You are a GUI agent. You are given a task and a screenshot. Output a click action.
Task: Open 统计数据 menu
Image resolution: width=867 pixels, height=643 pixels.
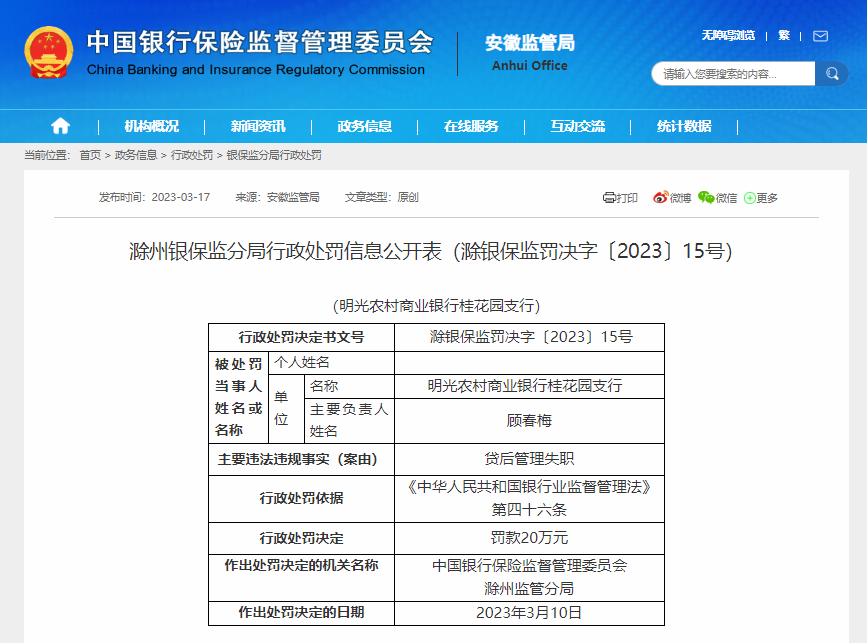coord(684,127)
